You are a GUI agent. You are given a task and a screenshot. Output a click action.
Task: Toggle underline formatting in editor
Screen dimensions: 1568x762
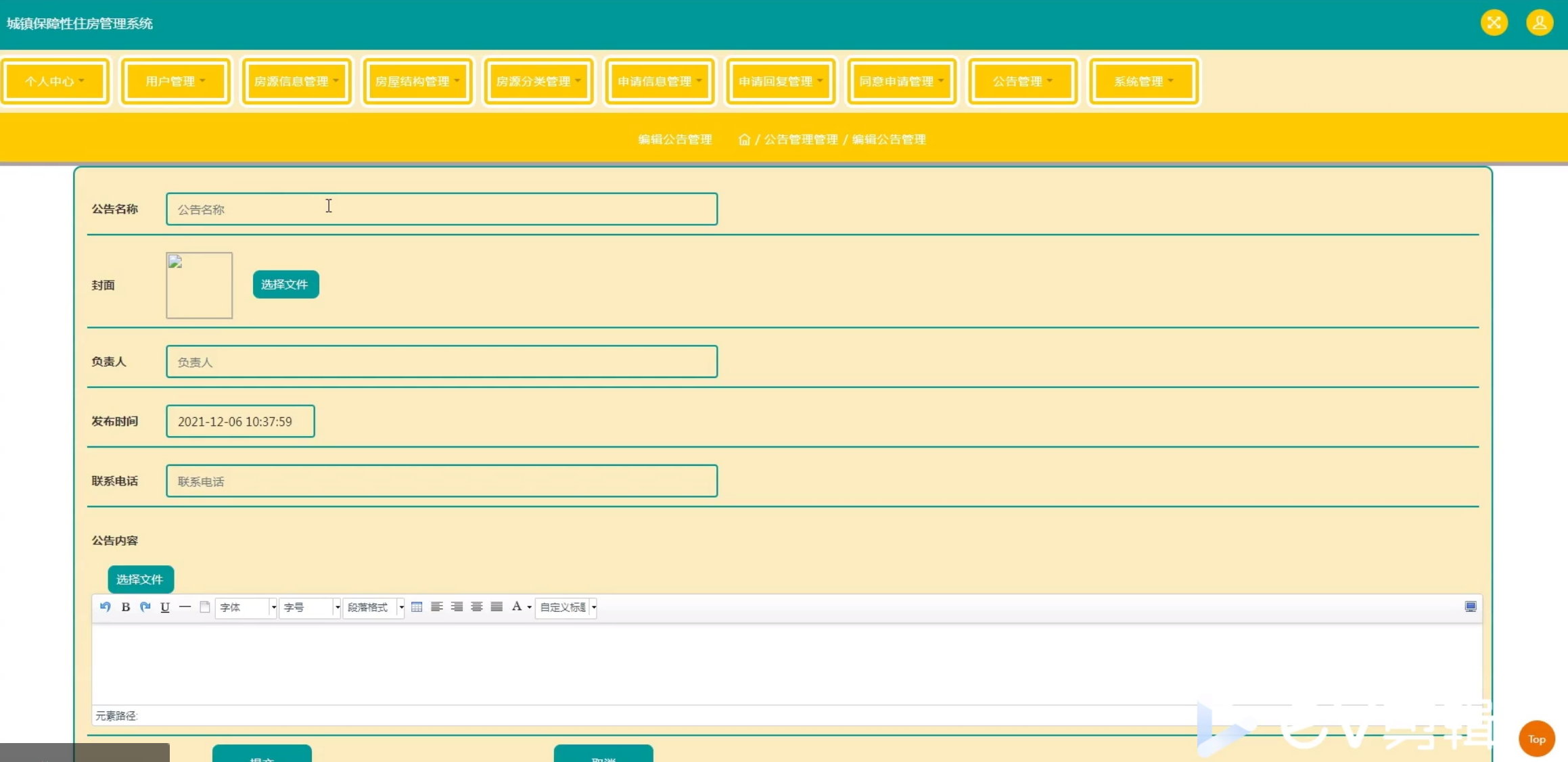[x=164, y=606]
